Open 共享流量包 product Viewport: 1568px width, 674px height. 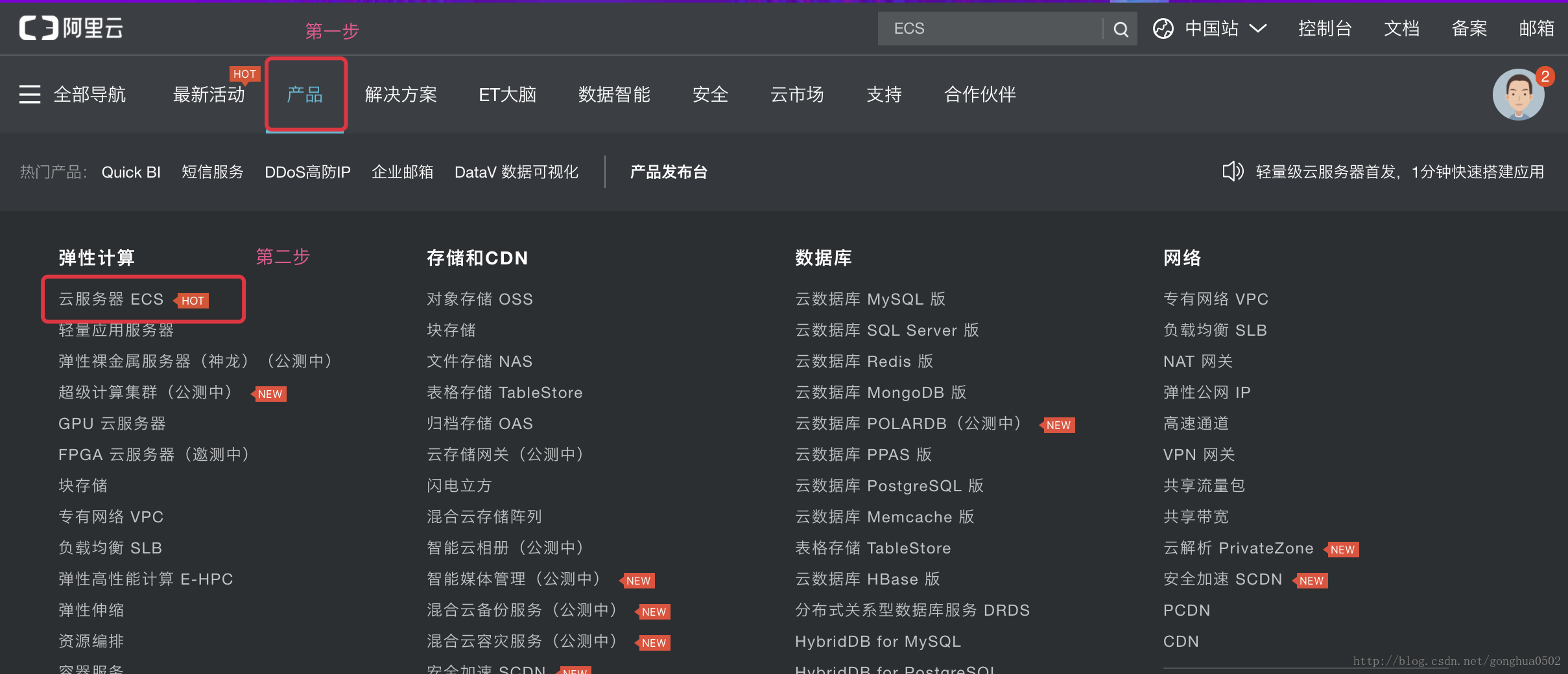click(1204, 485)
